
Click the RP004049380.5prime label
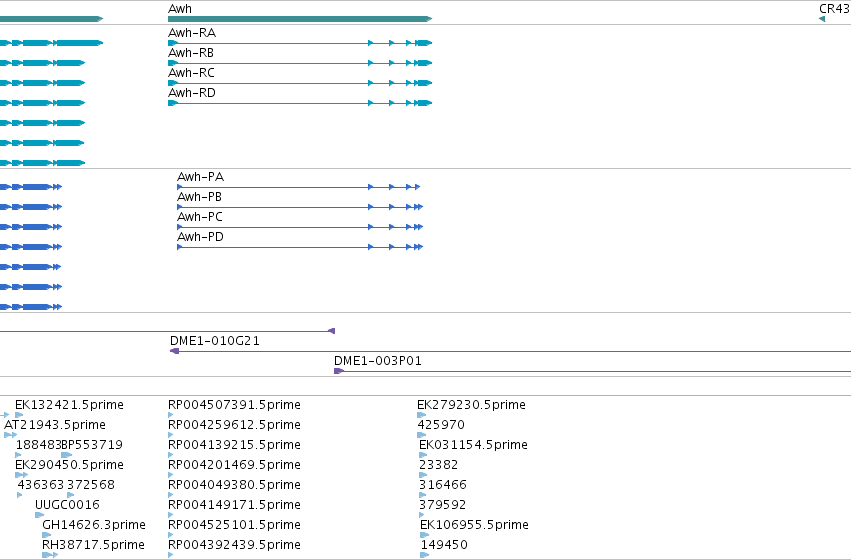(x=234, y=485)
